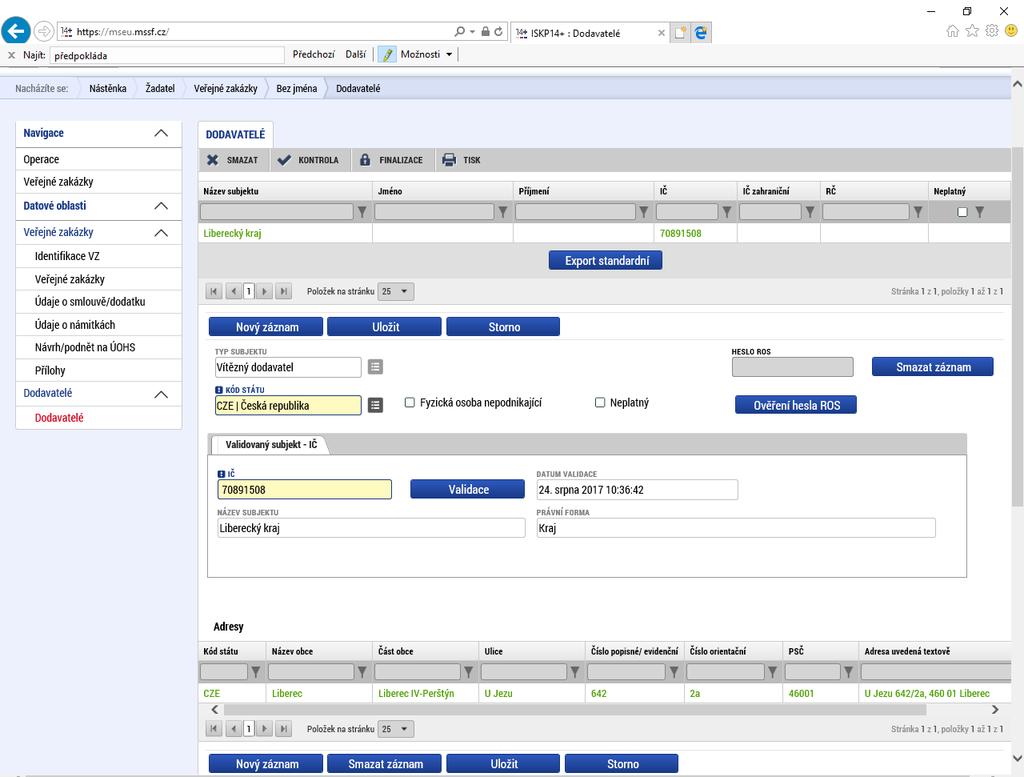This screenshot has width=1024, height=777.
Task: Click filter icon for Název obce column
Action: coord(362,671)
